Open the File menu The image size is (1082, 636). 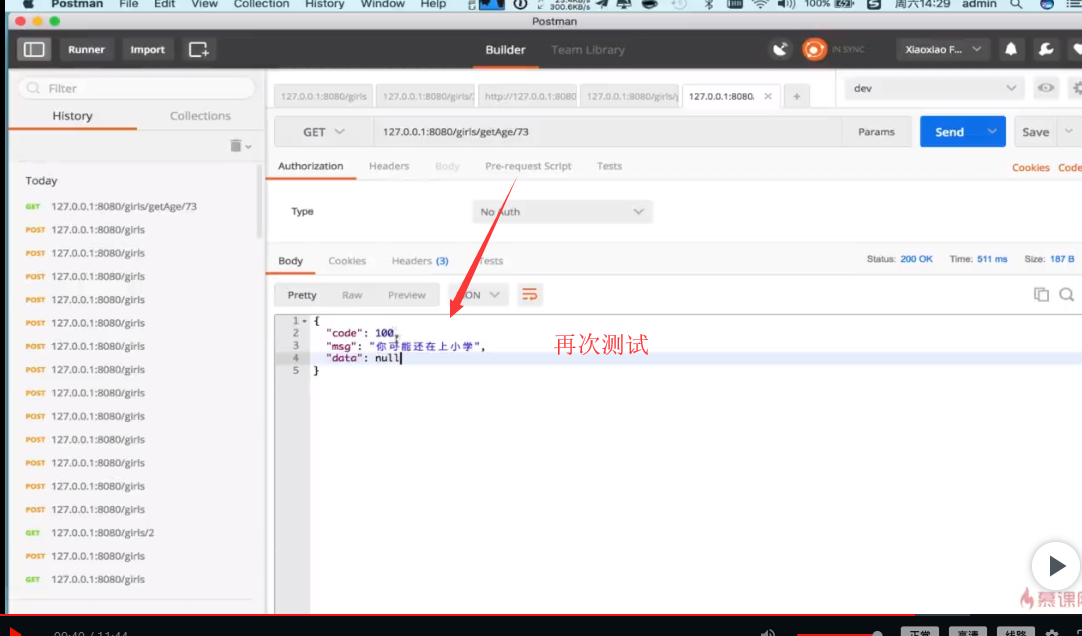coord(128,4)
